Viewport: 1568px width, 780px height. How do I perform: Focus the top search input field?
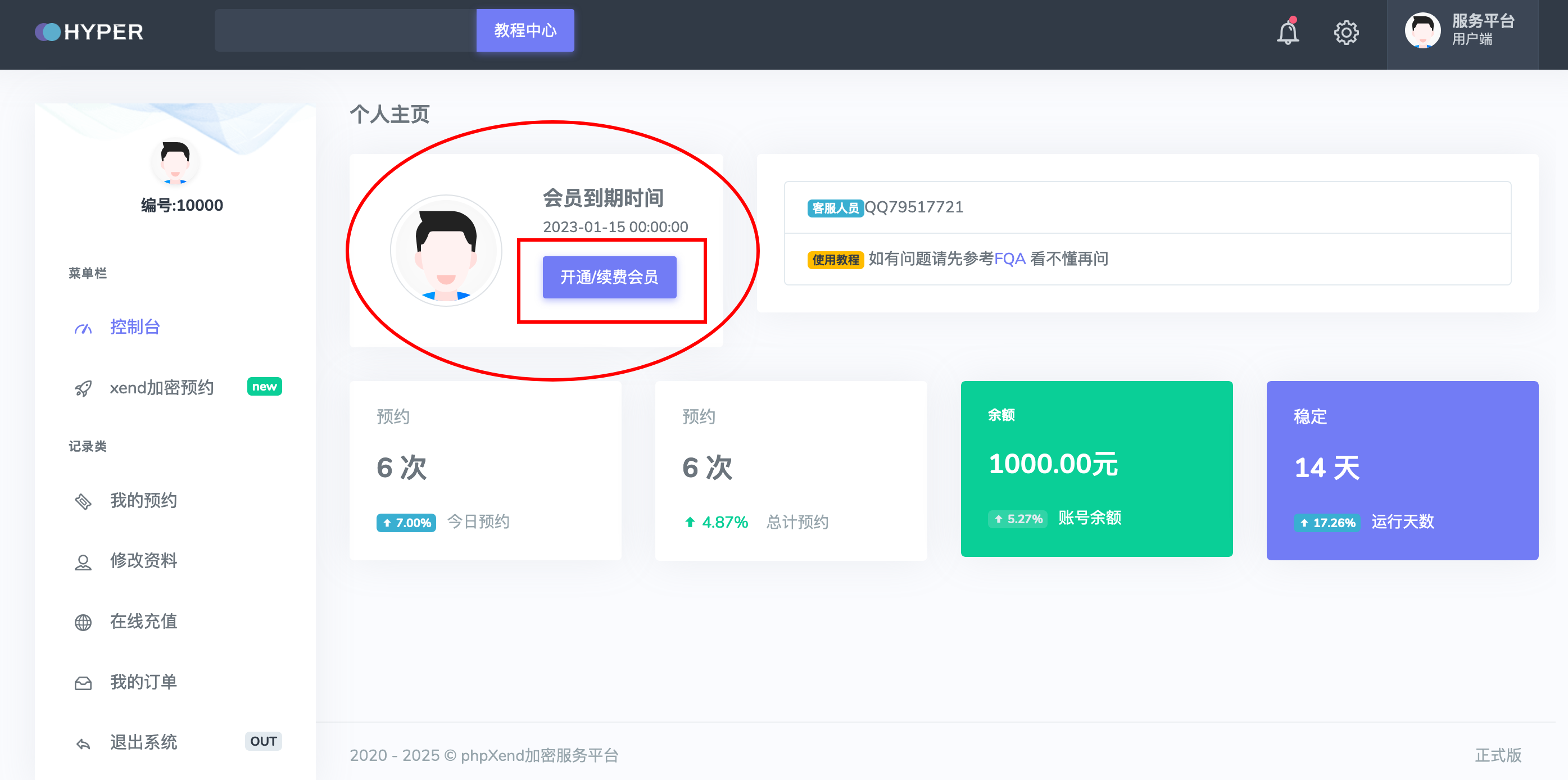click(x=345, y=30)
